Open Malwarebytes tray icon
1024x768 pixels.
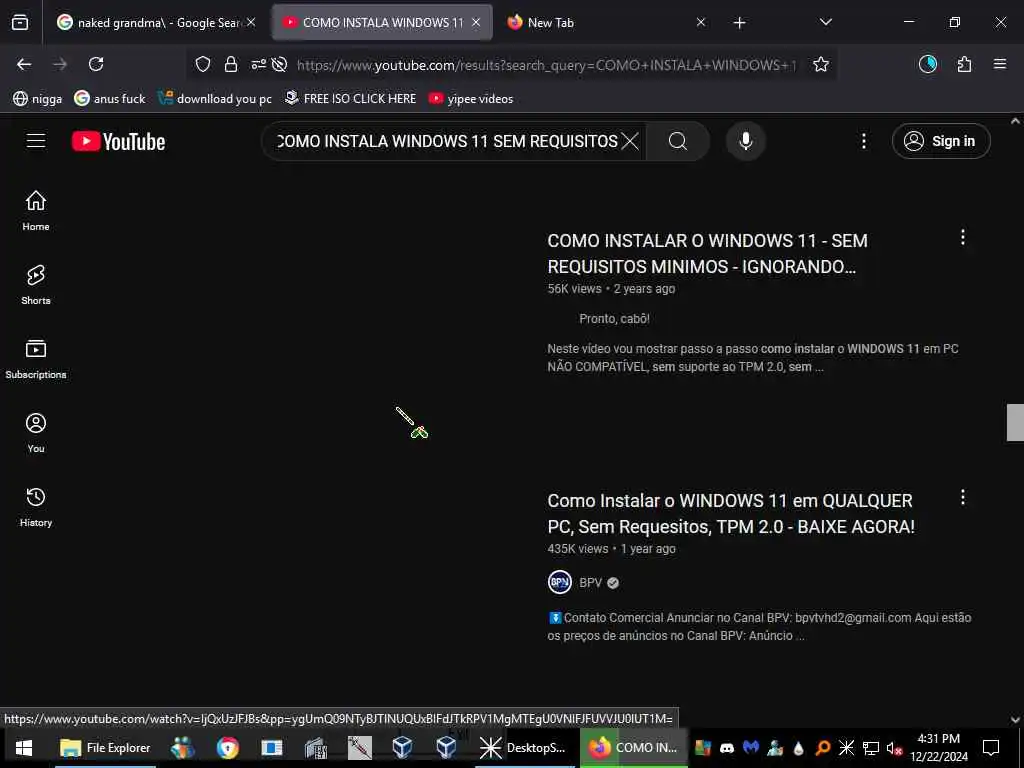tap(751, 748)
